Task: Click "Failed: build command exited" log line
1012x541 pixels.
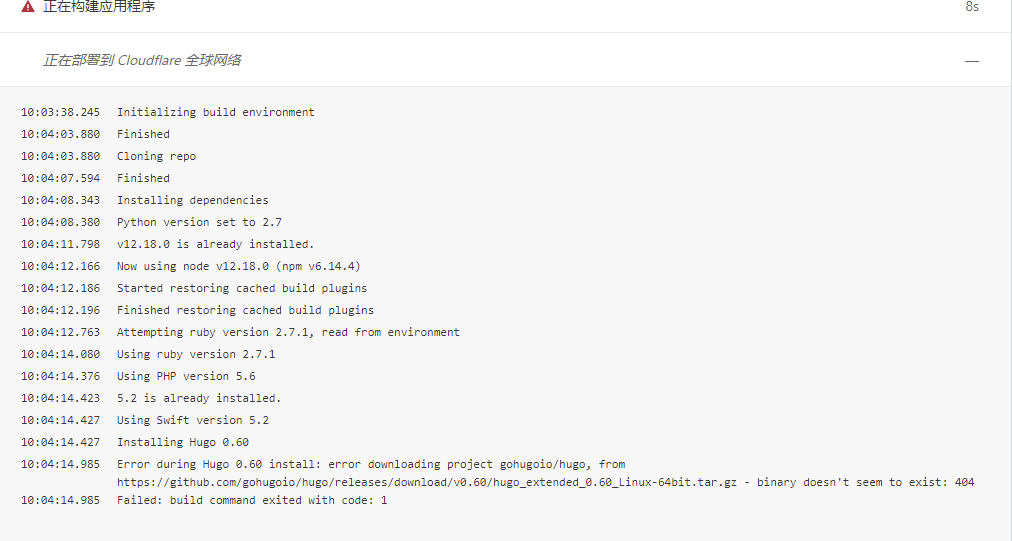Action: pyautogui.click(x=251, y=500)
